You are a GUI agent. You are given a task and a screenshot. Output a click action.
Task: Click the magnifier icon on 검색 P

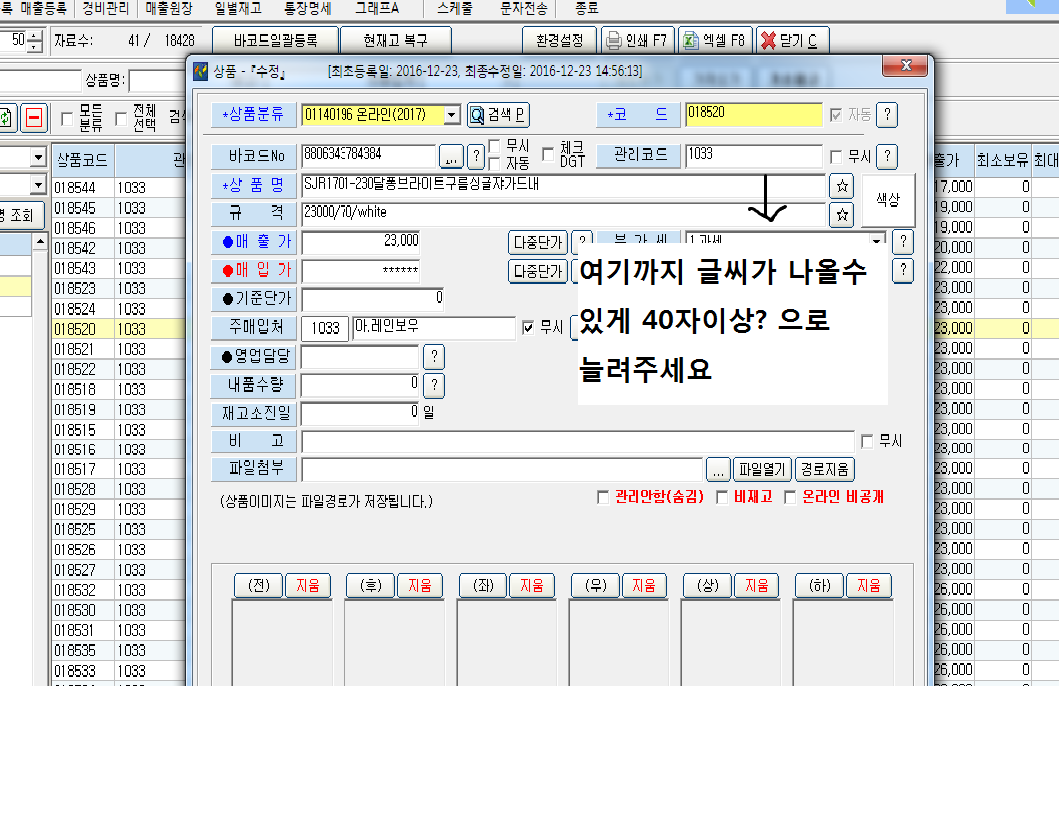pos(477,115)
